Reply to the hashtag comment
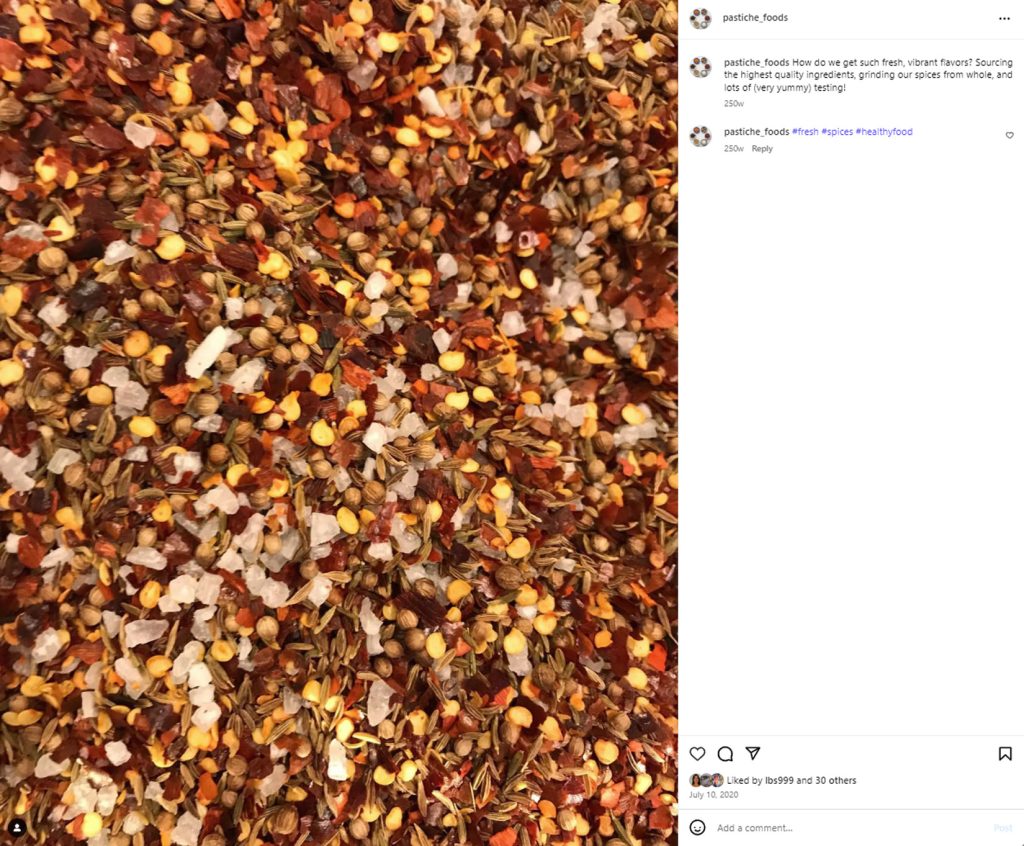This screenshot has height=846, width=1024. point(761,148)
